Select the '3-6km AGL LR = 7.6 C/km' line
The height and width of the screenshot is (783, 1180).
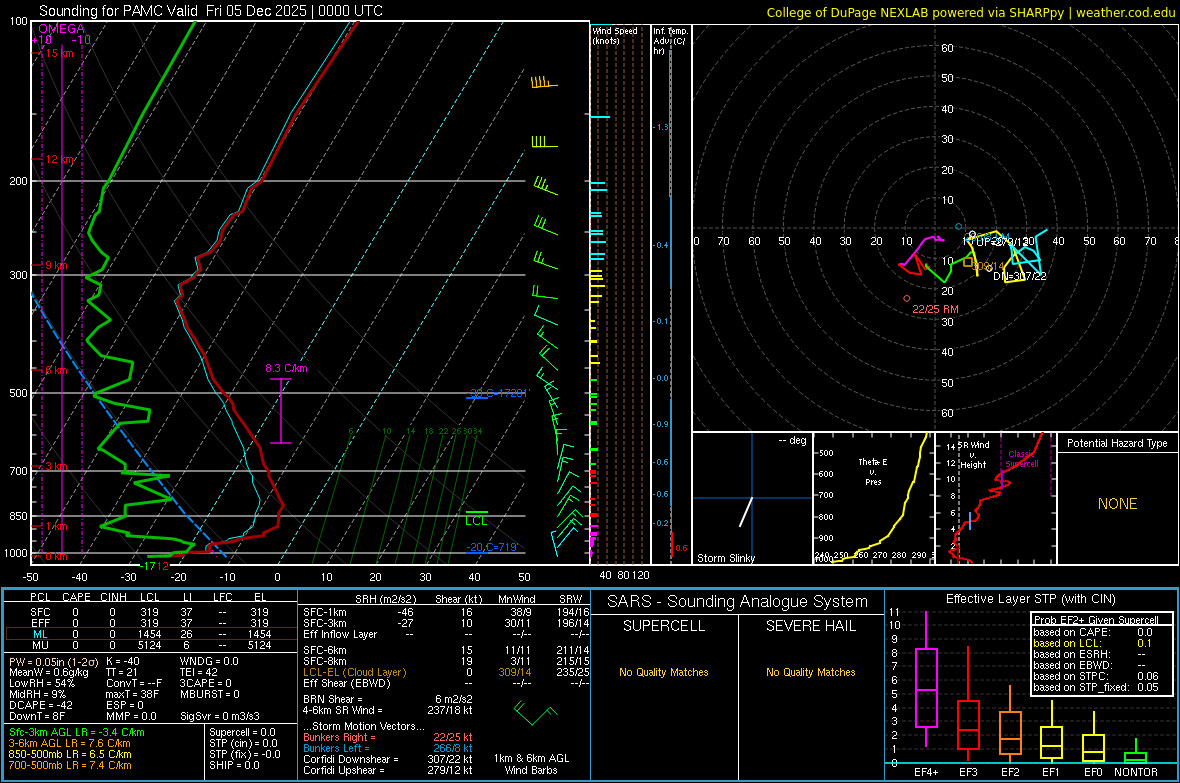point(69,743)
